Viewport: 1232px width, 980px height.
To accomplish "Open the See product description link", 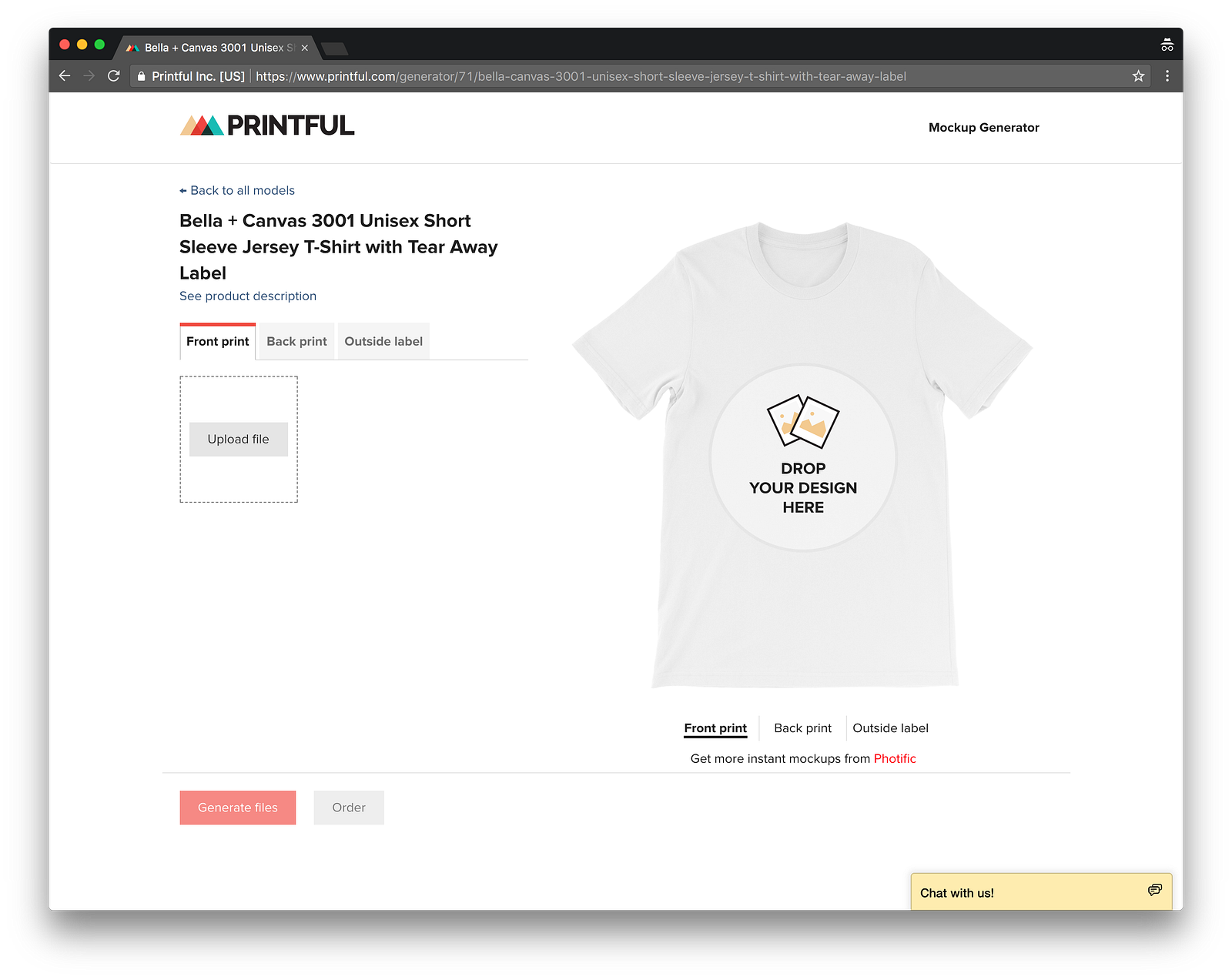I will point(248,296).
